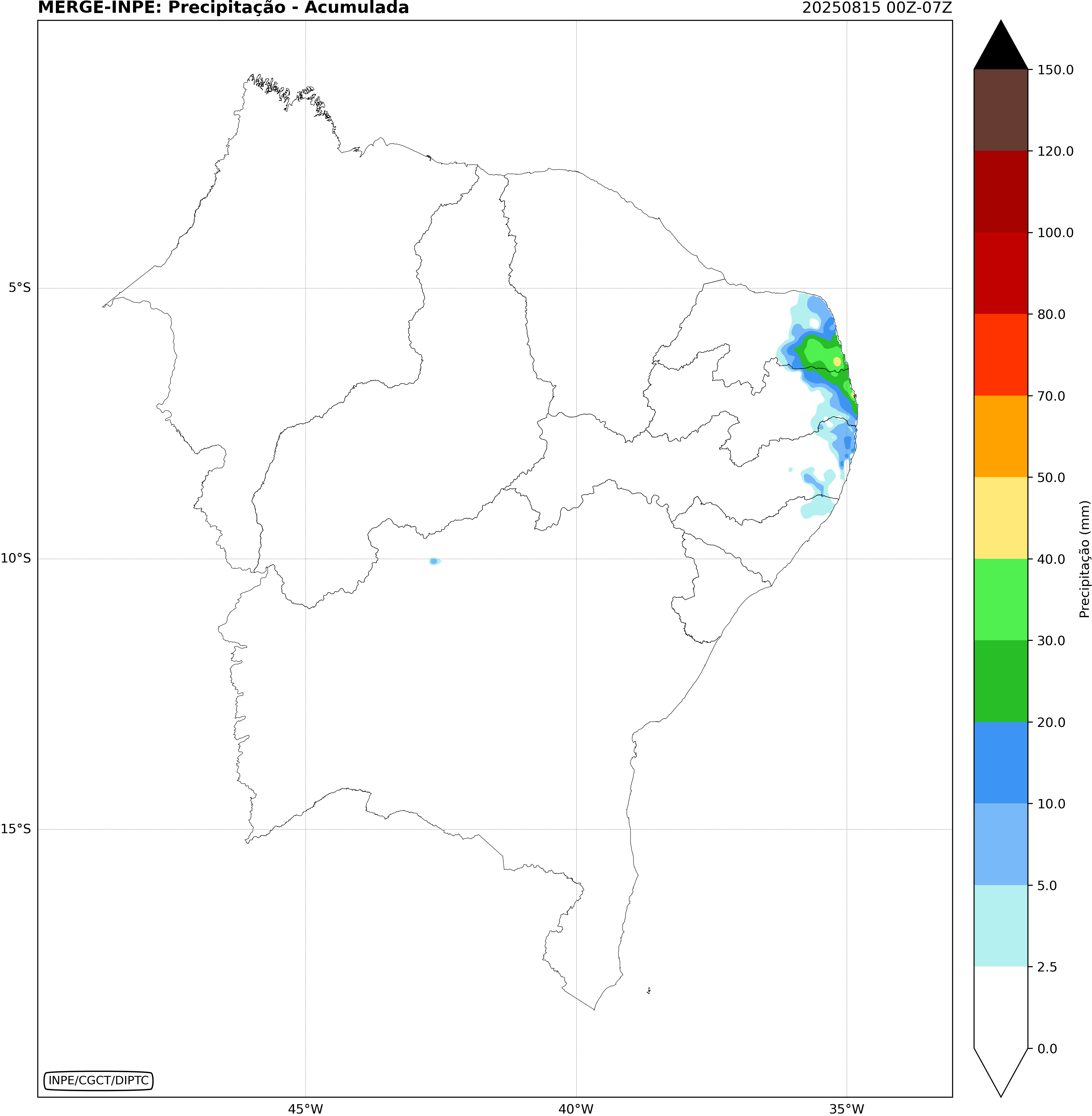The image size is (1092, 1116).
Task: Click the 150.0 colorbar tick label
Action: 1055,70
